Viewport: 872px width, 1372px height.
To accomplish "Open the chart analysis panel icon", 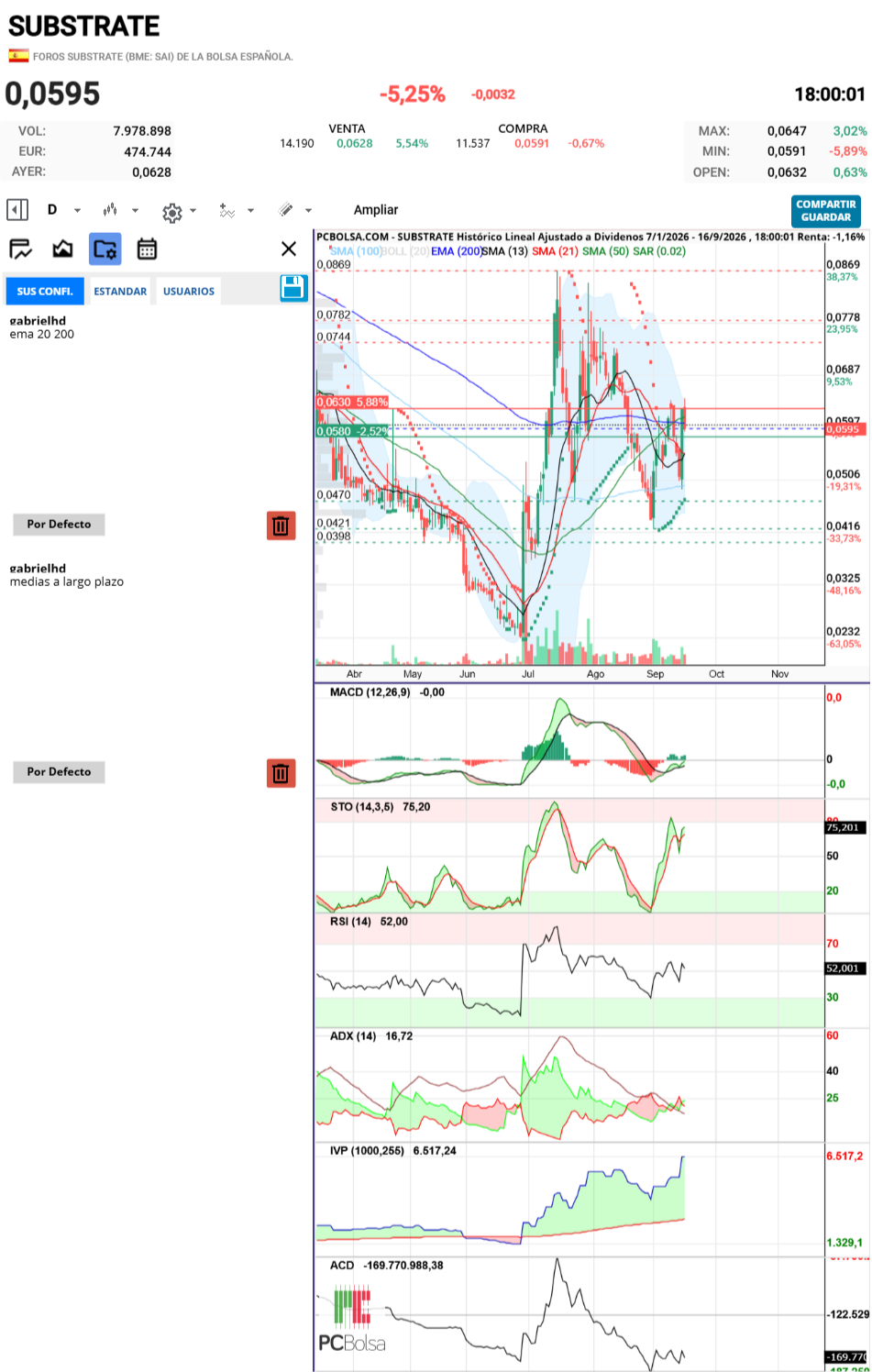I will click(20, 249).
